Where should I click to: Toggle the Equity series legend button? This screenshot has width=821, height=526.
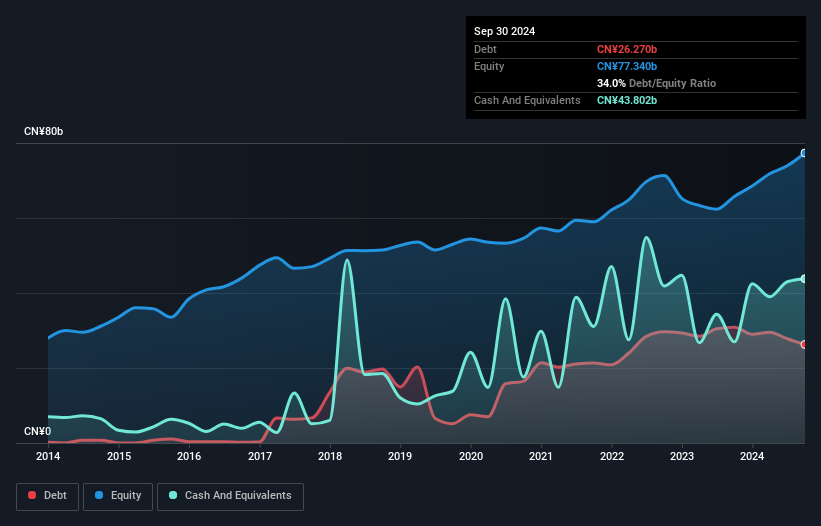pyautogui.click(x=118, y=496)
